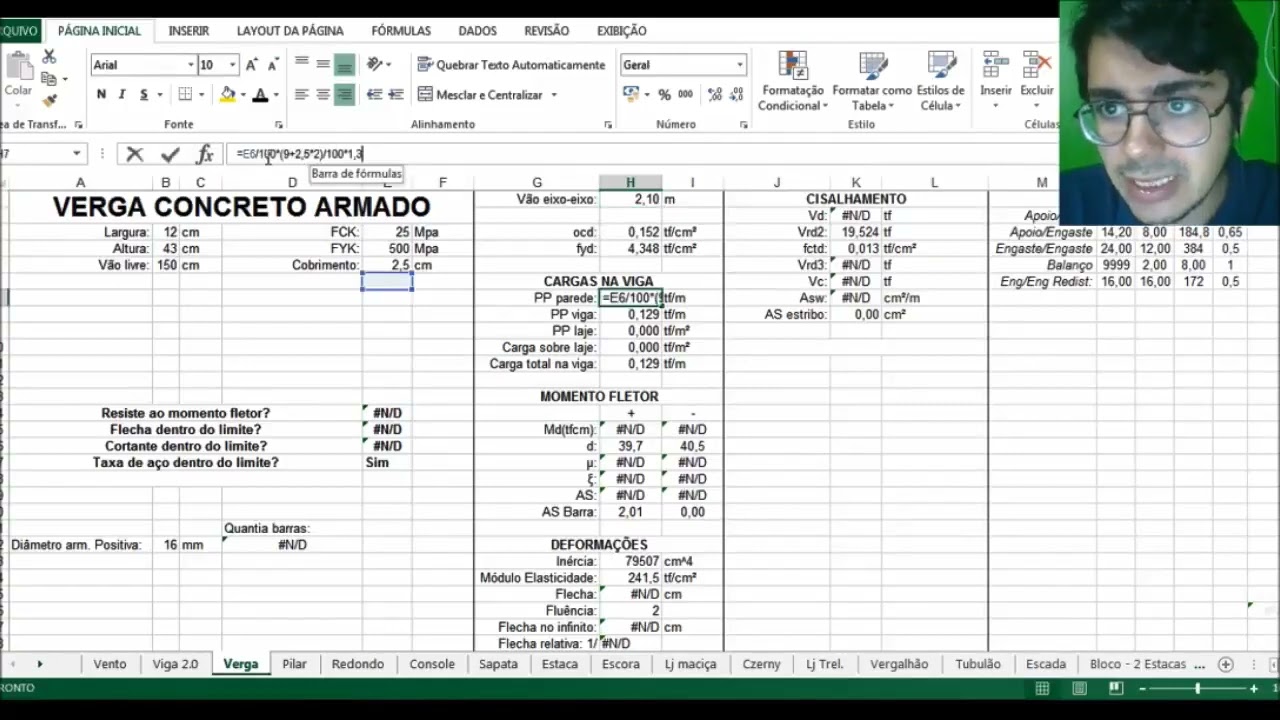Open the number format Geral dropdown

(x=740, y=65)
